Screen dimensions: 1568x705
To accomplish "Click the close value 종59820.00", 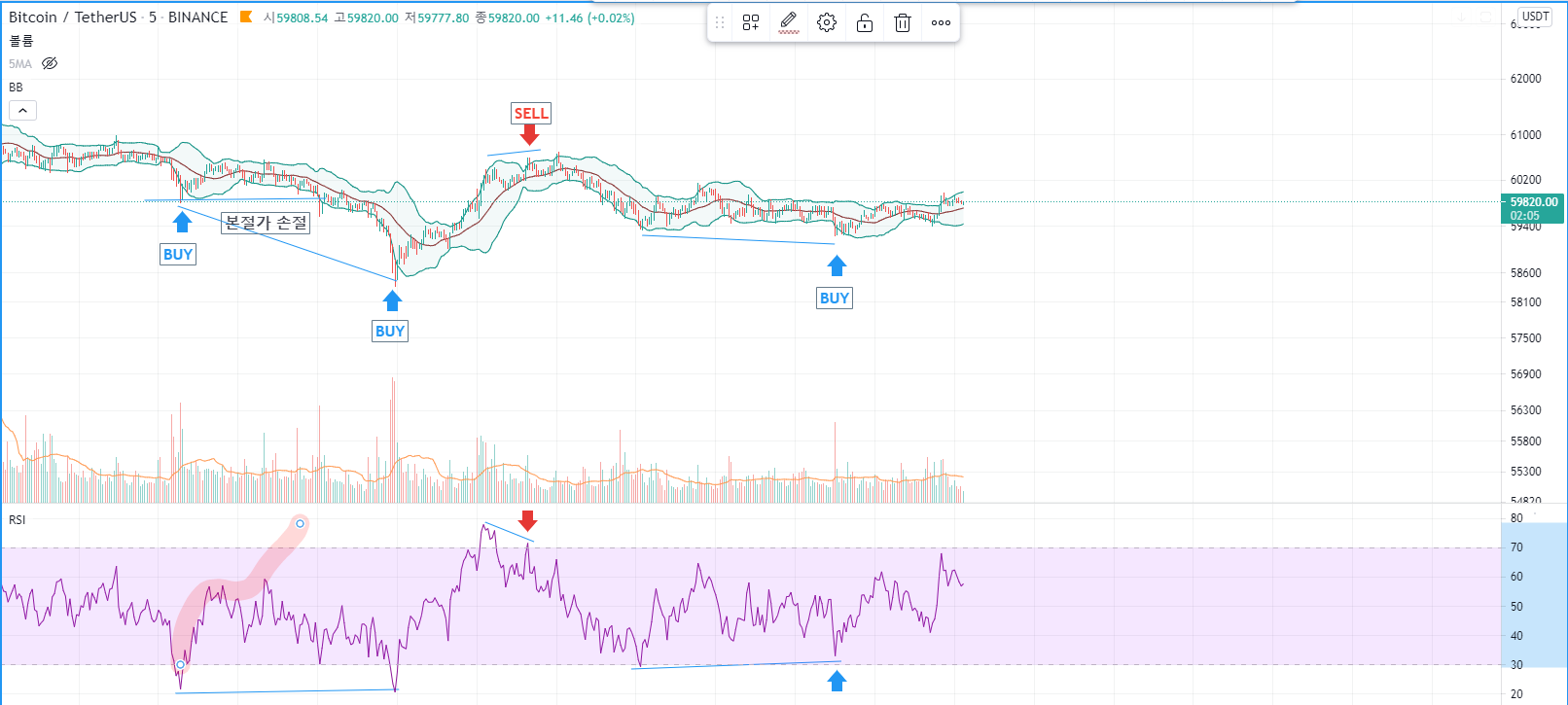I will coord(507,18).
